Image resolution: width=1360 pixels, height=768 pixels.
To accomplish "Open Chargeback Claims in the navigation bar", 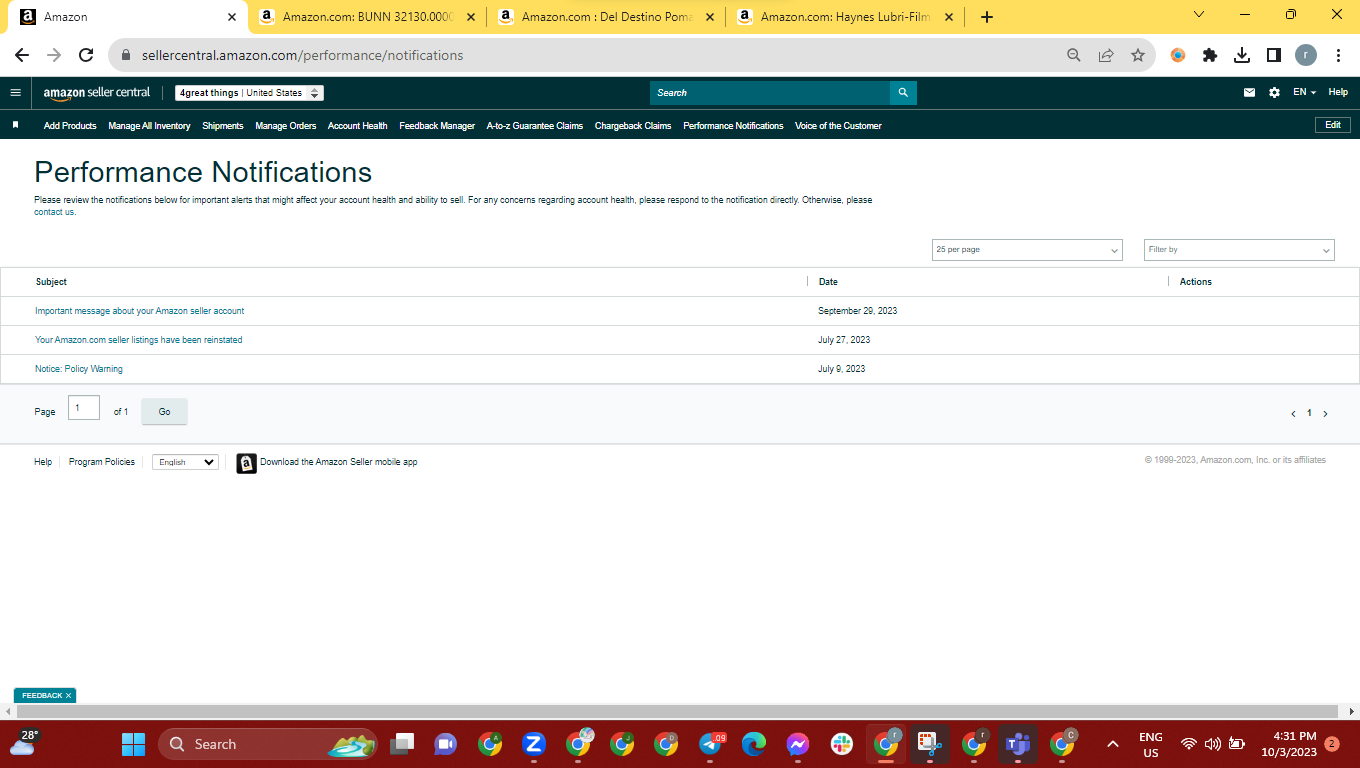I will [x=633, y=126].
